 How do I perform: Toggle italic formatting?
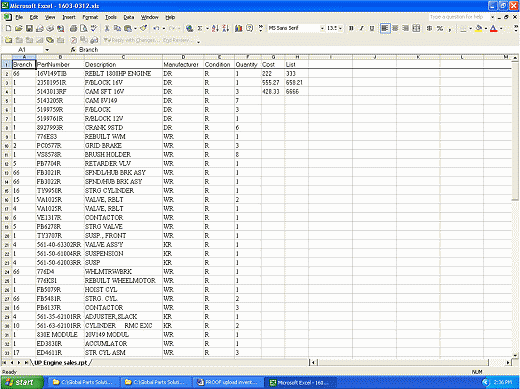point(361,29)
